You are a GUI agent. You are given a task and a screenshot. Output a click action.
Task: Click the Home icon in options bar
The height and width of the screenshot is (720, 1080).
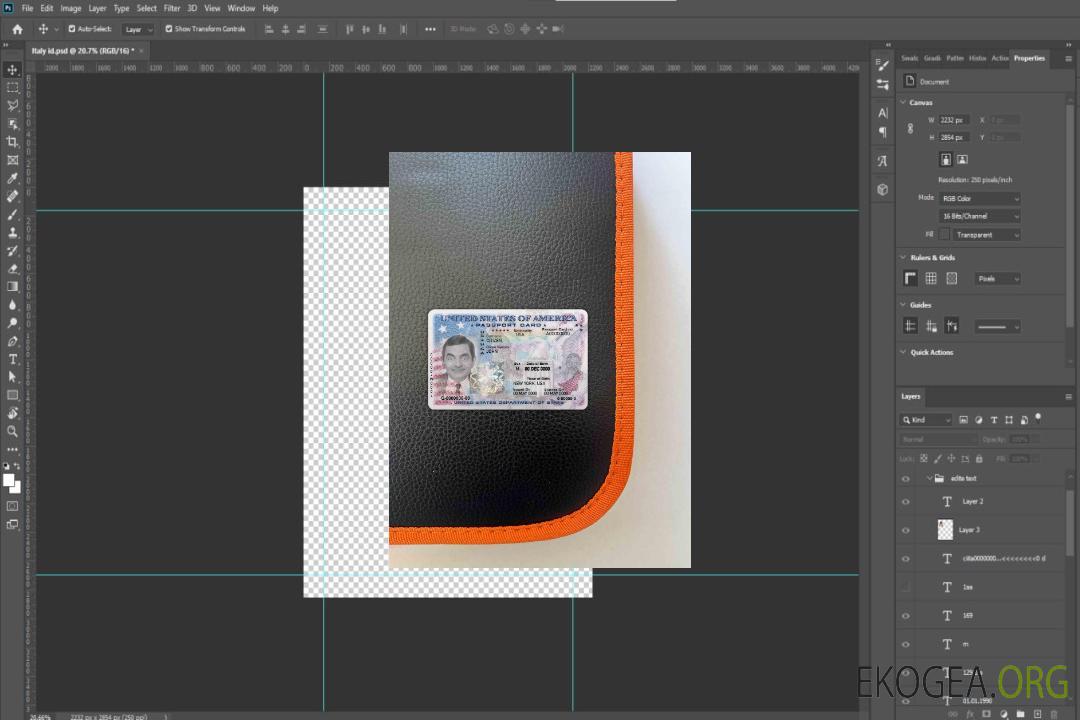[x=17, y=29]
